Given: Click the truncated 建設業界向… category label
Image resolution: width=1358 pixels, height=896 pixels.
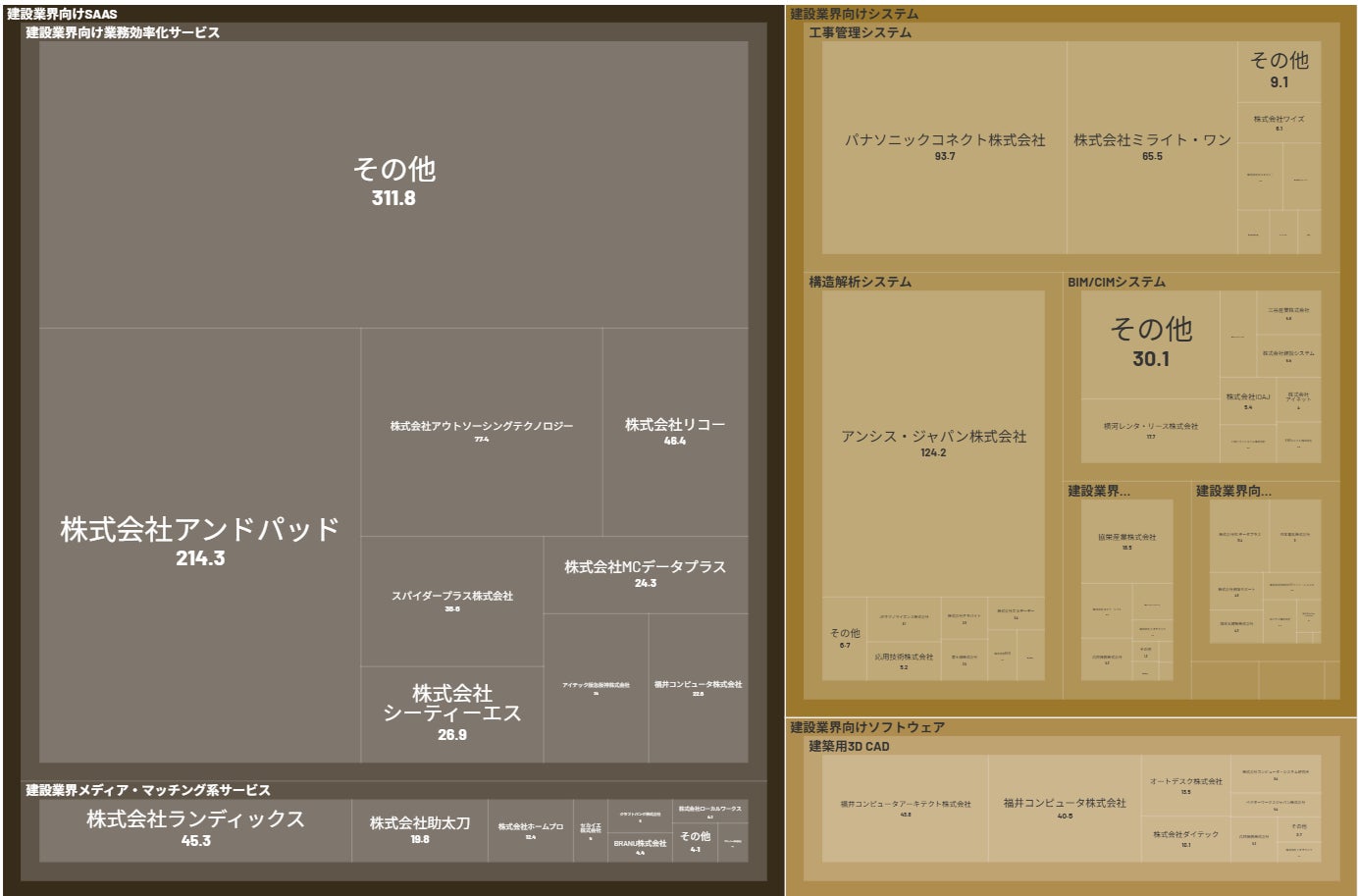Looking at the screenshot, I should coord(1233,491).
